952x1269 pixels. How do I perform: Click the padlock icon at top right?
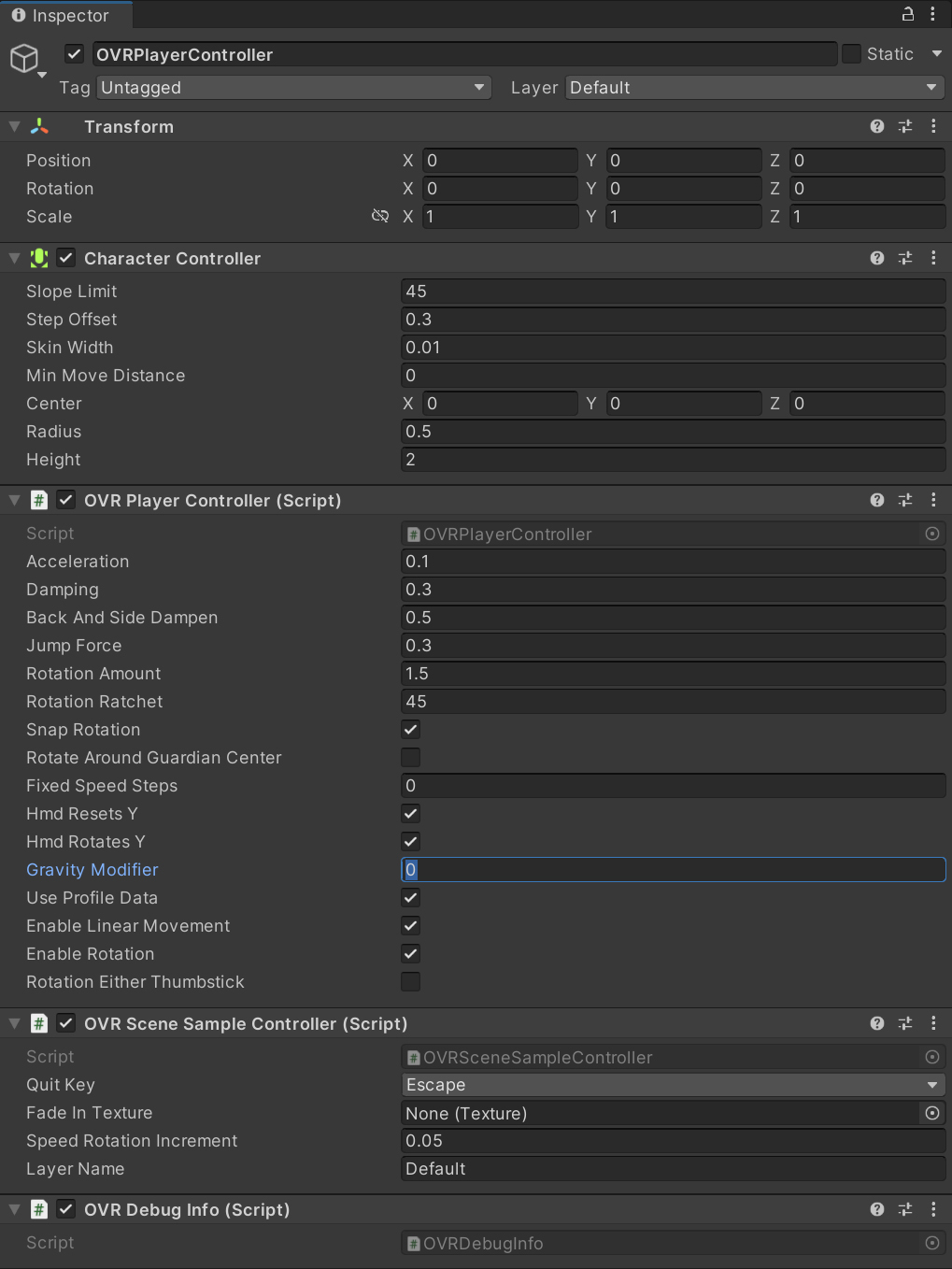[906, 14]
